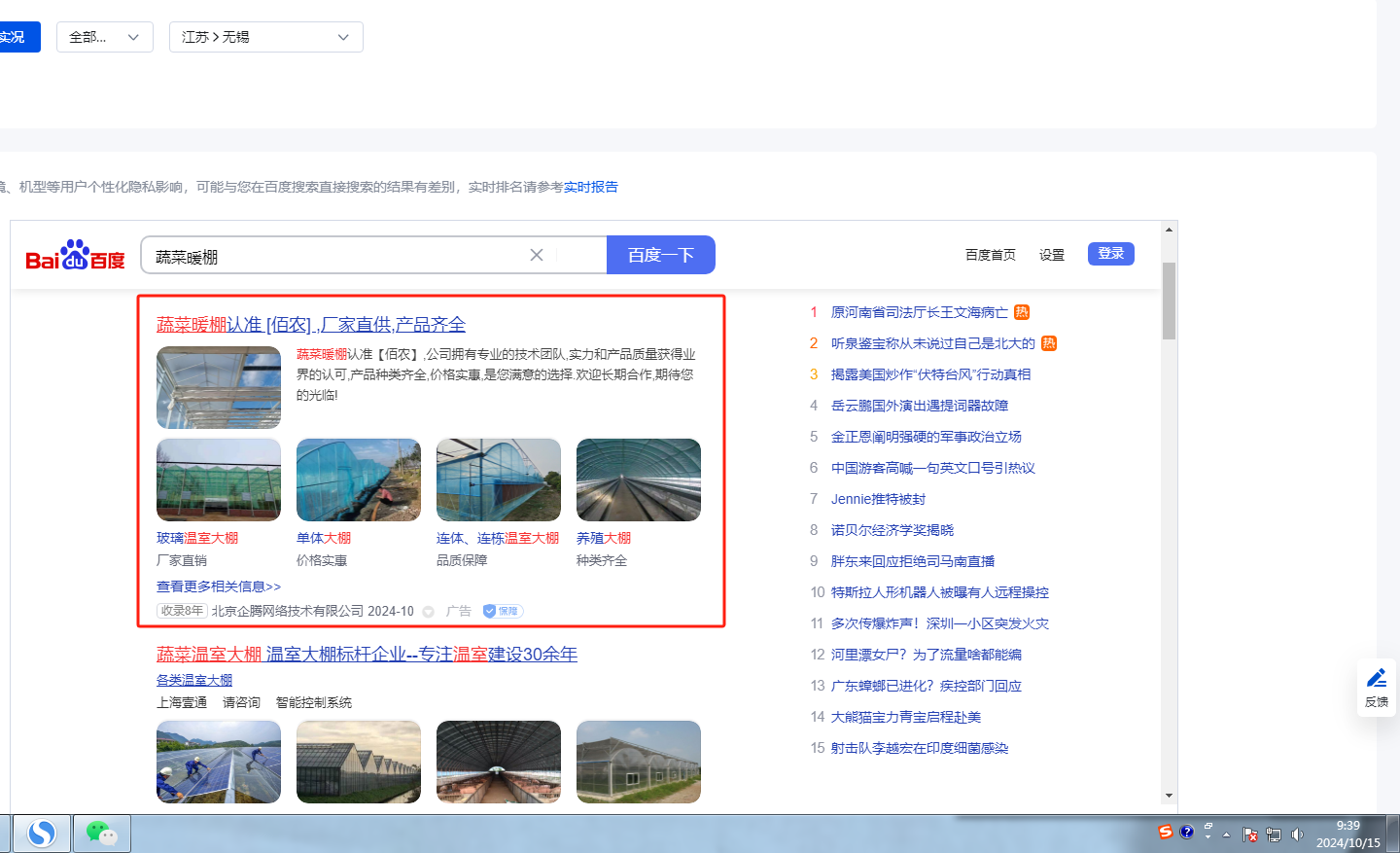Open hot search 特斯拉人形机器人被曝有人远程操控
The height and width of the screenshot is (853, 1400).
pyautogui.click(x=940, y=592)
